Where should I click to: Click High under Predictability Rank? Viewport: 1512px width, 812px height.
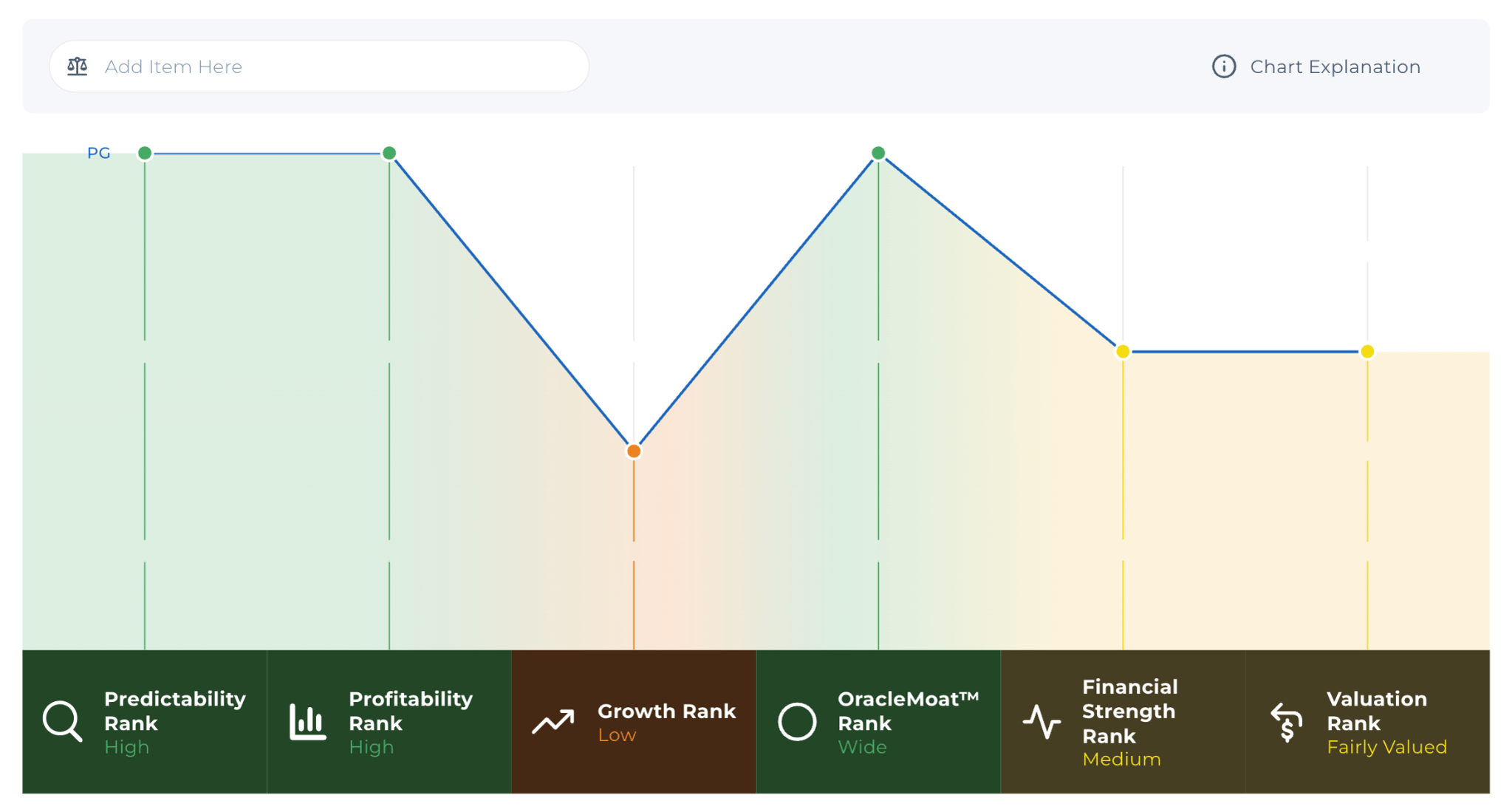click(x=126, y=747)
